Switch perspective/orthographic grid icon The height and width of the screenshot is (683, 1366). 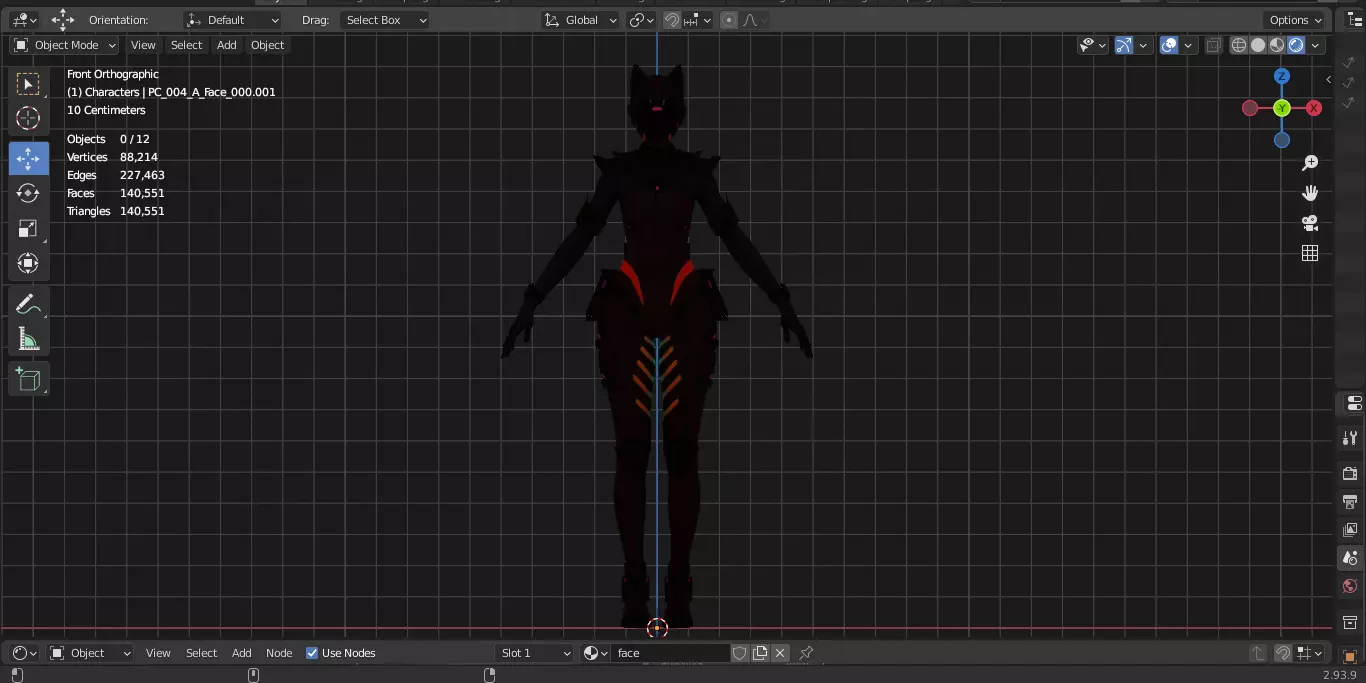click(x=1310, y=253)
